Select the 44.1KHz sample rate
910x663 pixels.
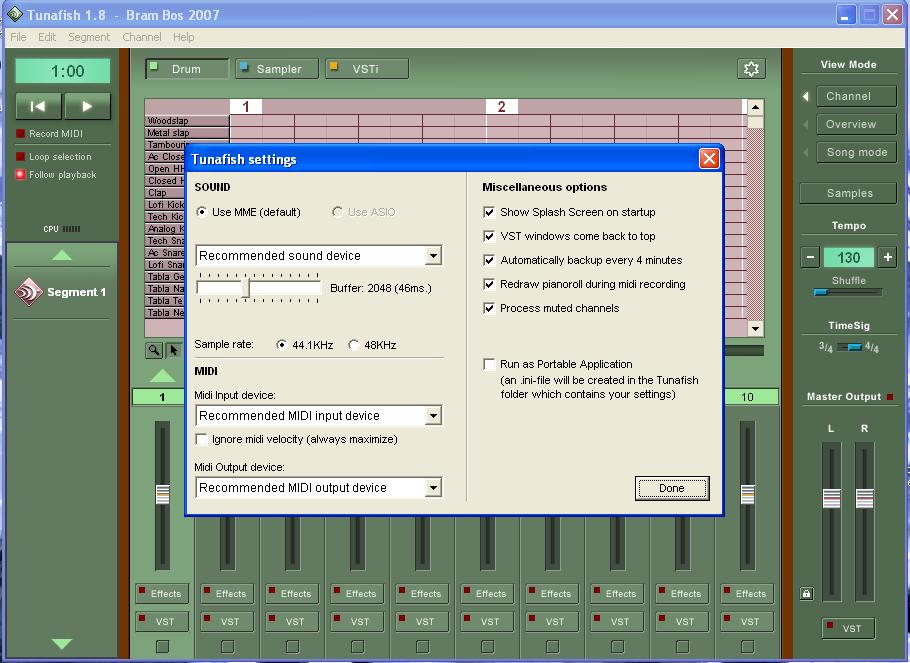point(281,345)
